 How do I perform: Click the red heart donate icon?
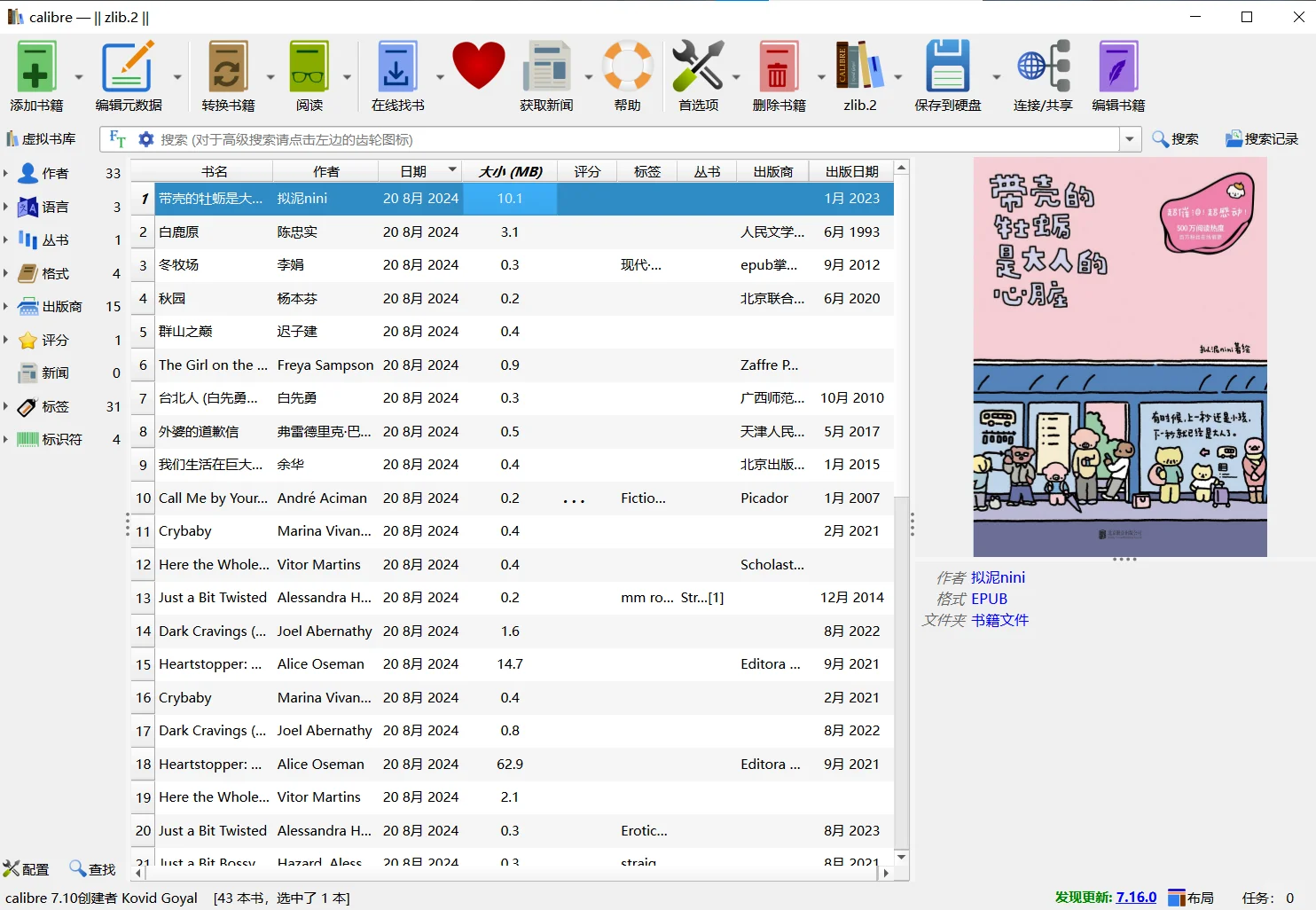pyautogui.click(x=479, y=66)
